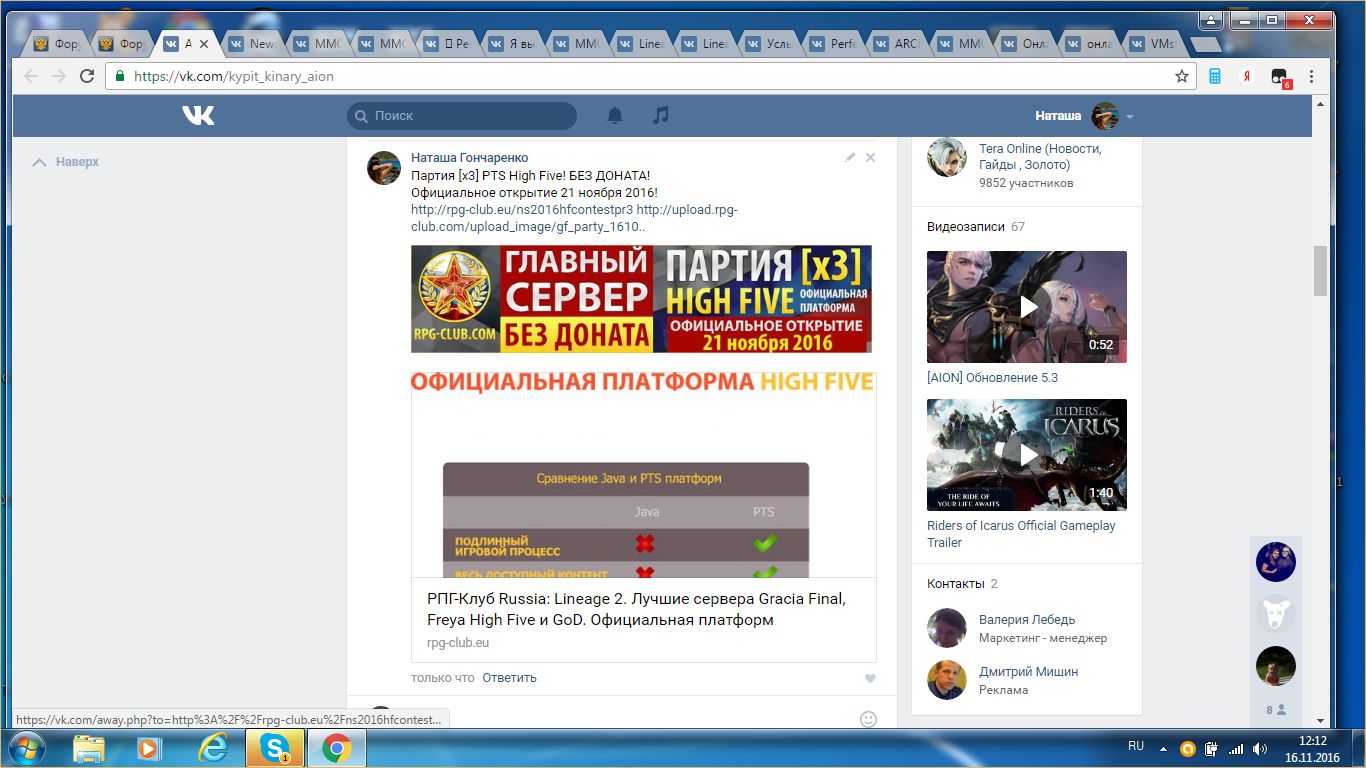Open the extension with red badge 6
Image resolution: width=1366 pixels, height=768 pixels.
(1280, 78)
